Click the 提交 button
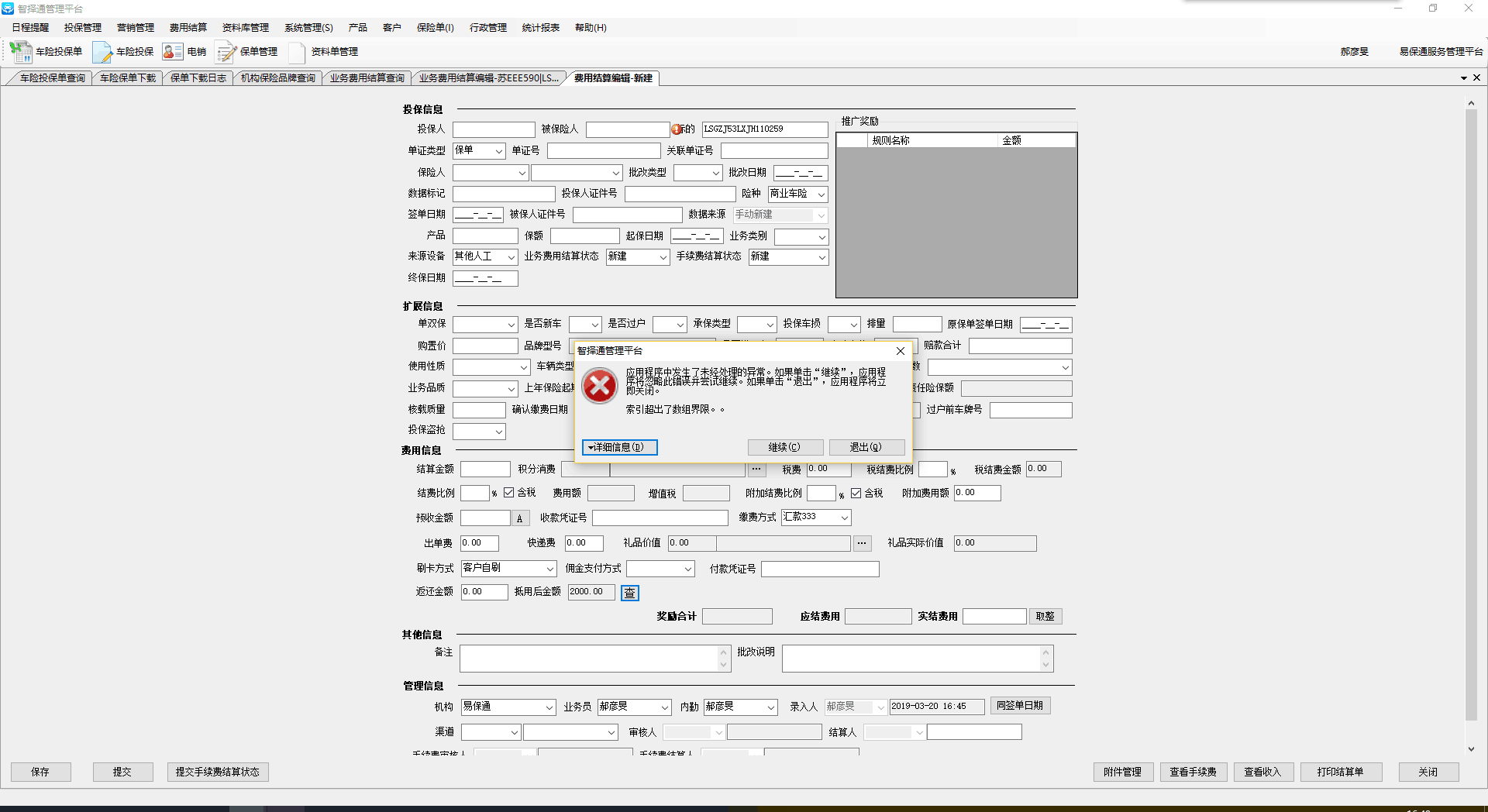1488x812 pixels. pyautogui.click(x=122, y=772)
